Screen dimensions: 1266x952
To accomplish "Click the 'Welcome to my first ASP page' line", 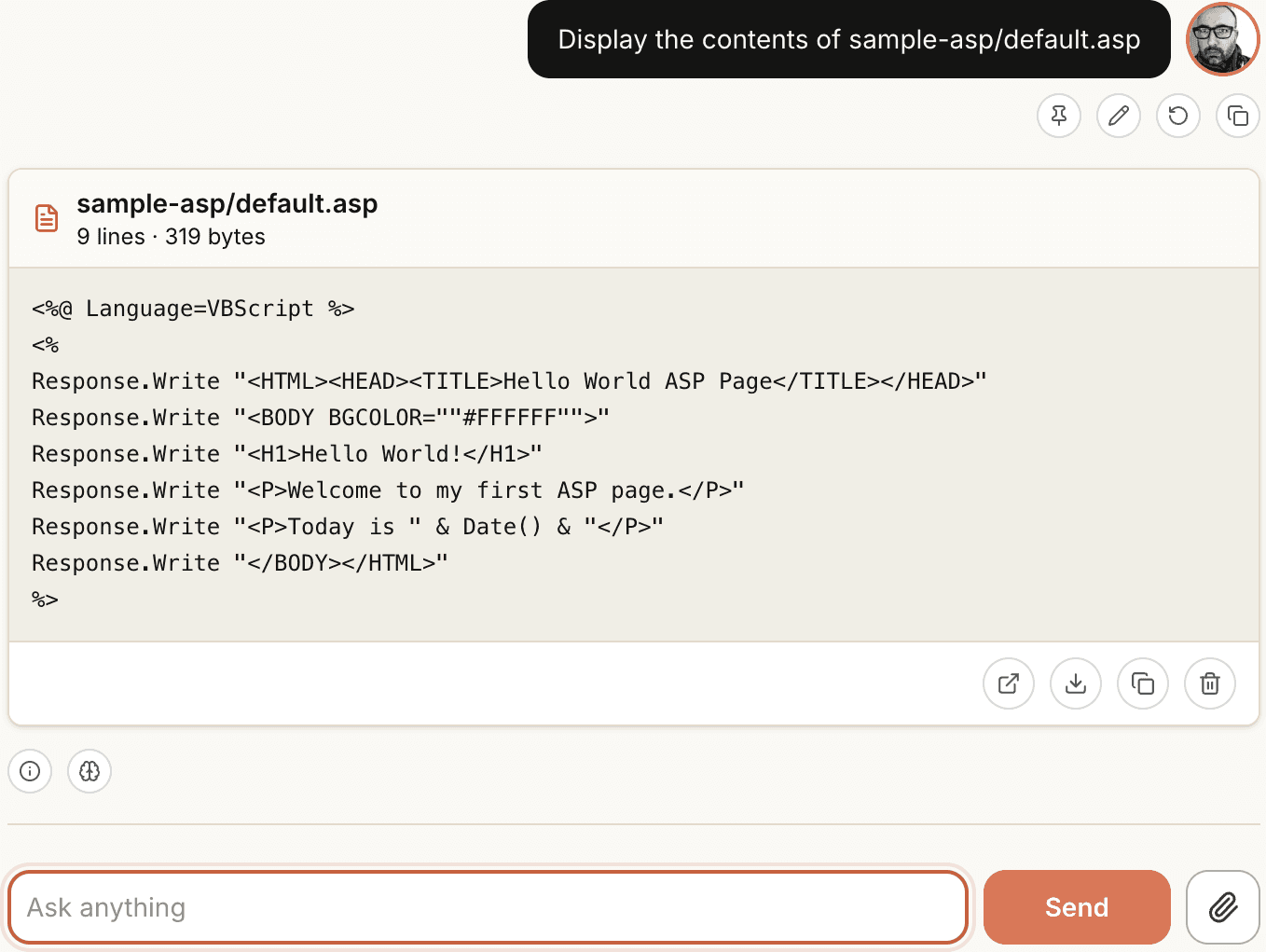I will 388,490.
